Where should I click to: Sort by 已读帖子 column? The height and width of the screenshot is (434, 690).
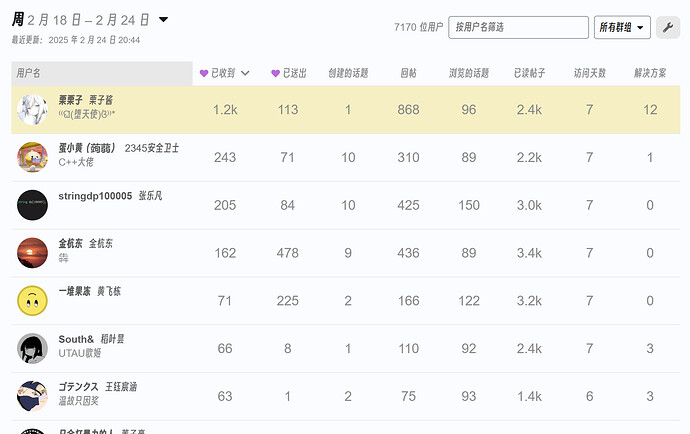click(x=529, y=73)
